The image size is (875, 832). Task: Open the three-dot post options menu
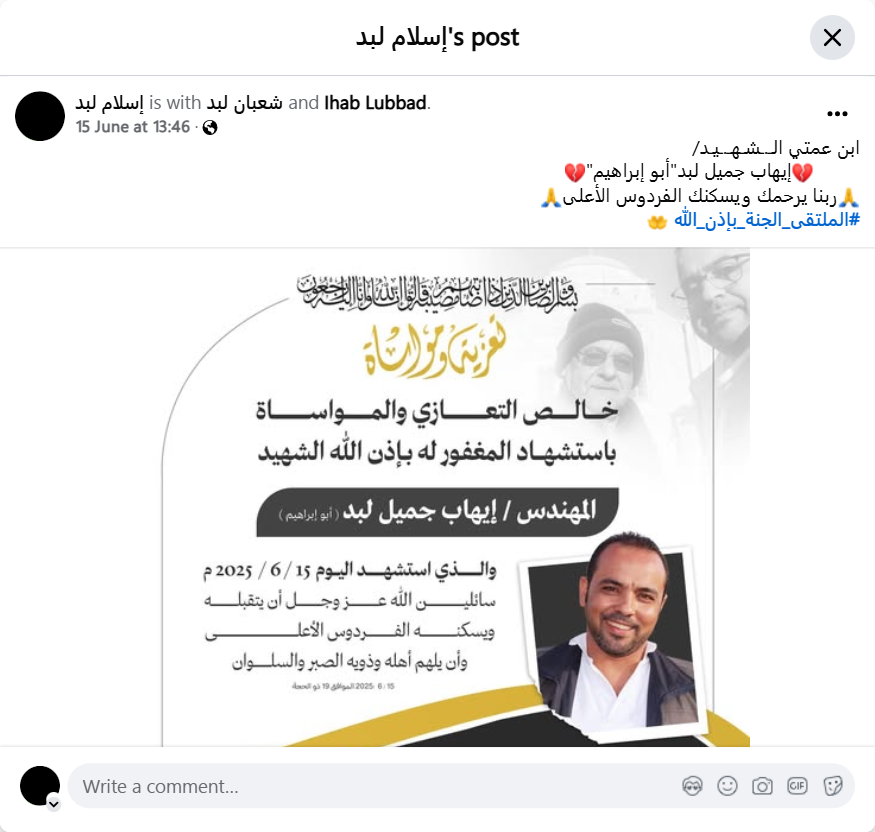(x=837, y=114)
